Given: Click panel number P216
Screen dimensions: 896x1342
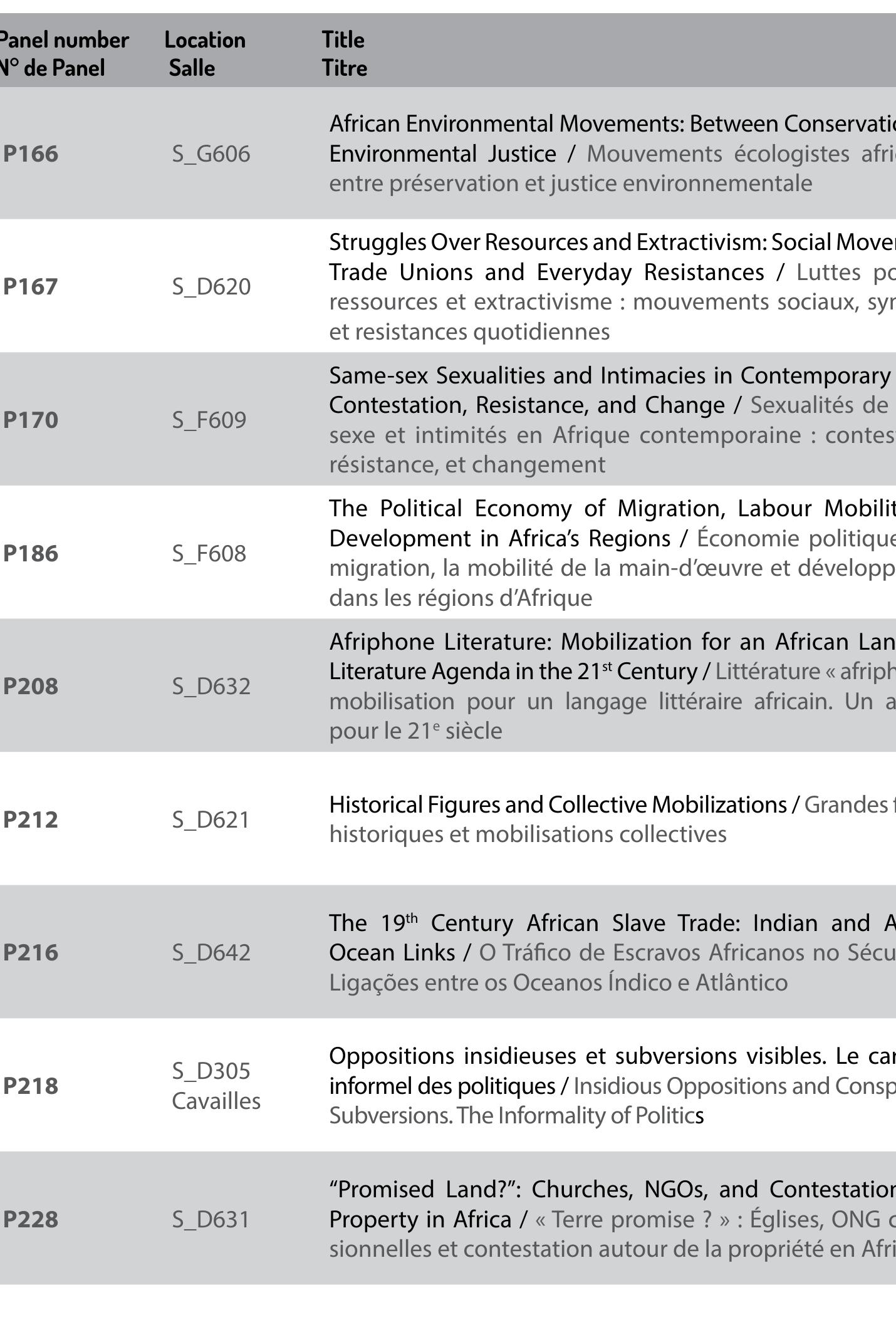Looking at the screenshot, I should pos(31,952).
